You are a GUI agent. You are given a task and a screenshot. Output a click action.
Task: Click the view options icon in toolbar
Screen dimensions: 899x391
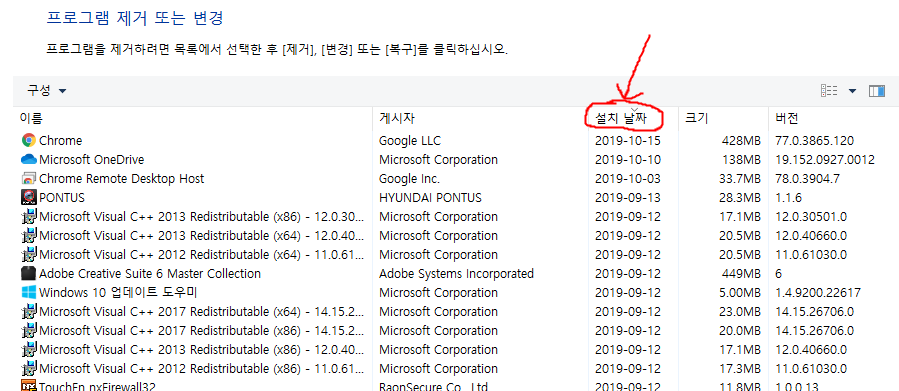click(829, 91)
